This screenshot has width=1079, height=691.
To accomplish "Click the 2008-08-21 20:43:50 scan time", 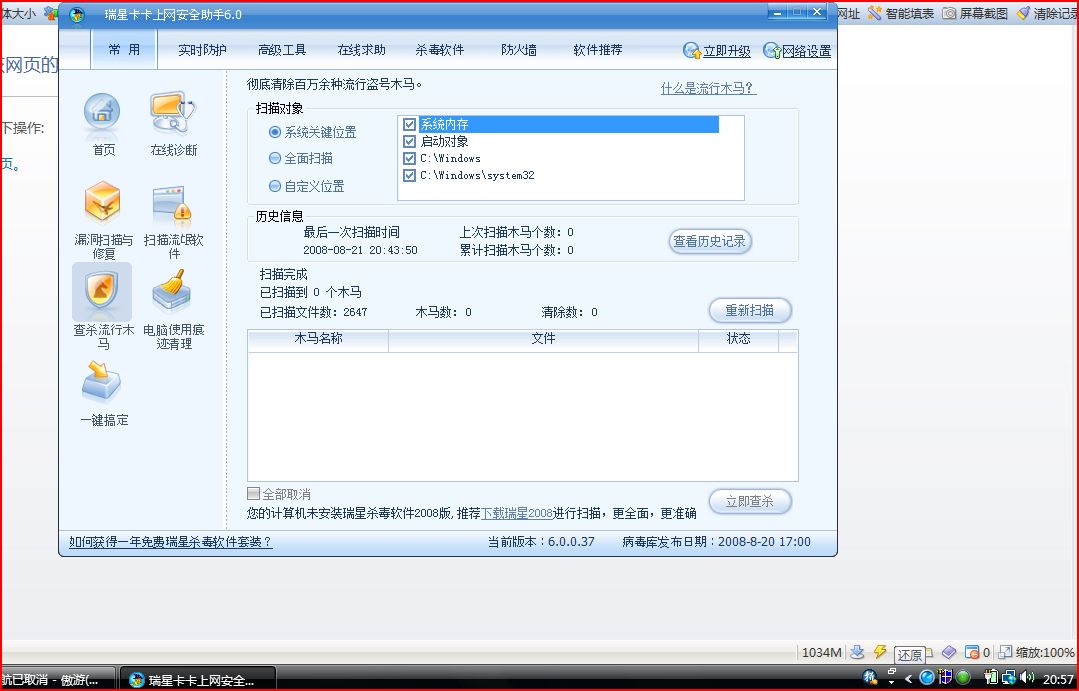I will pyautogui.click(x=360, y=250).
